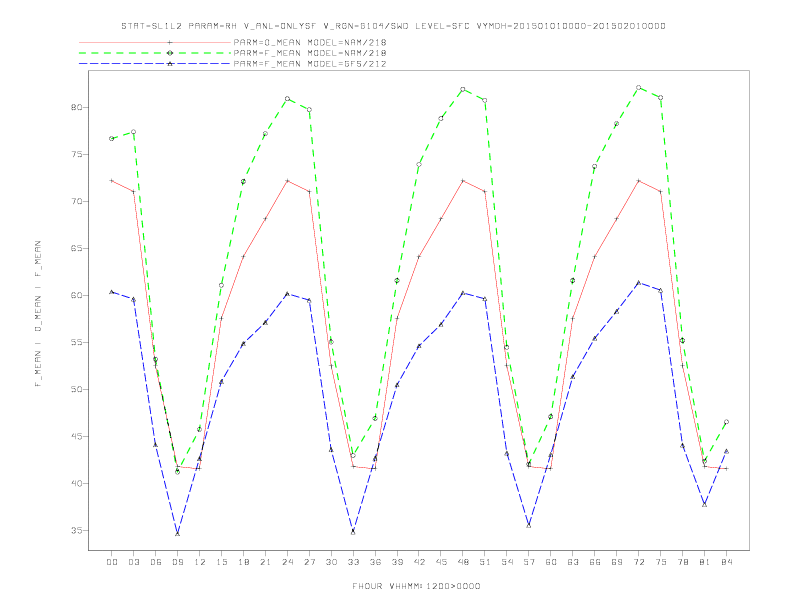Click x-axis forecast hour label 36
Viewport: 792px width, 612px height.
pos(375,562)
